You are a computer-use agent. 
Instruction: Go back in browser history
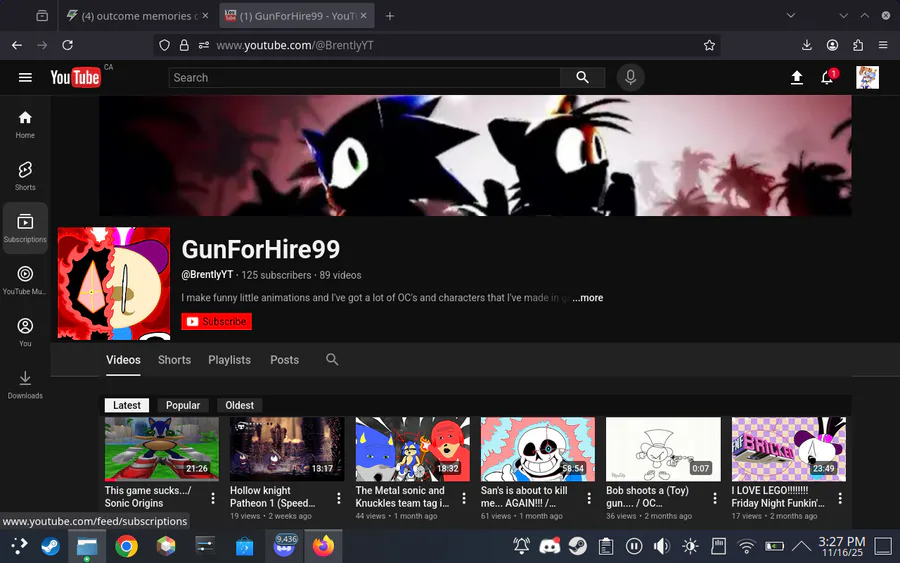[x=17, y=45]
